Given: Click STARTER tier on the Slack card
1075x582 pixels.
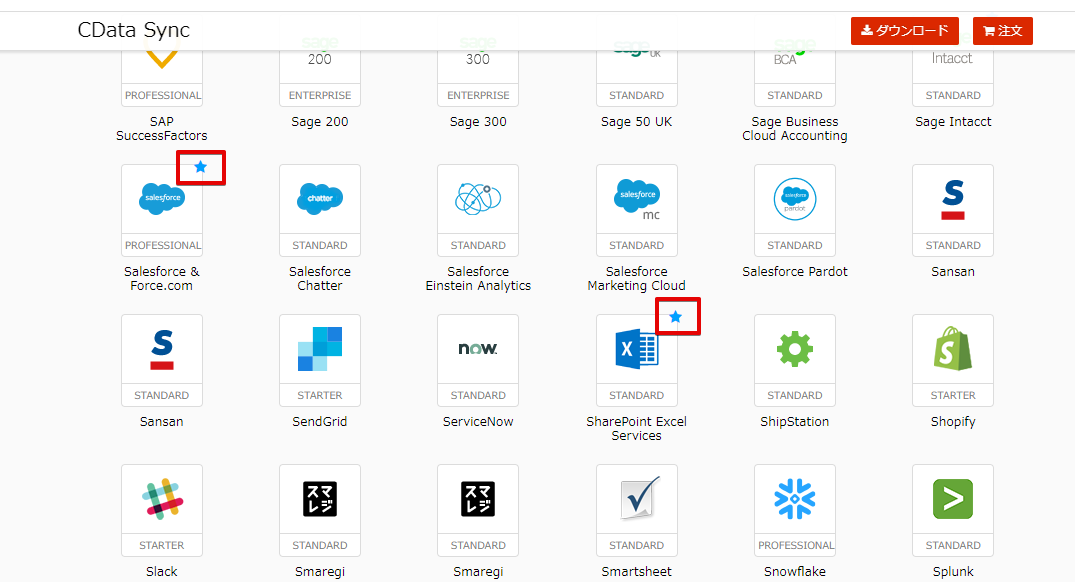Looking at the screenshot, I should [x=162, y=546].
